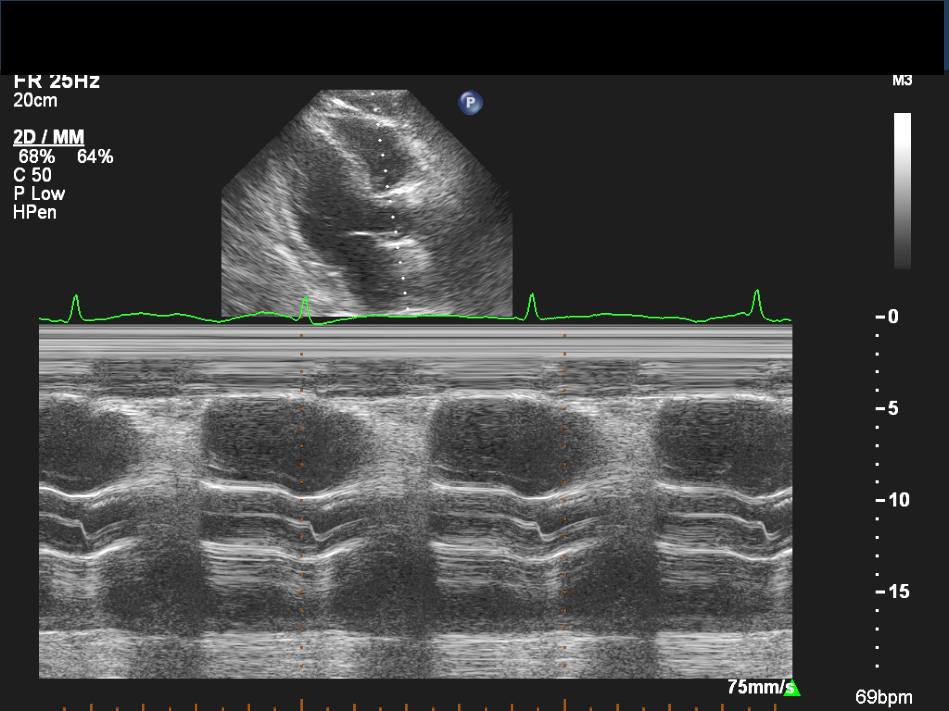949x711 pixels.
Task: Click the 75mm/s sweep speed label
Action: click(x=755, y=688)
